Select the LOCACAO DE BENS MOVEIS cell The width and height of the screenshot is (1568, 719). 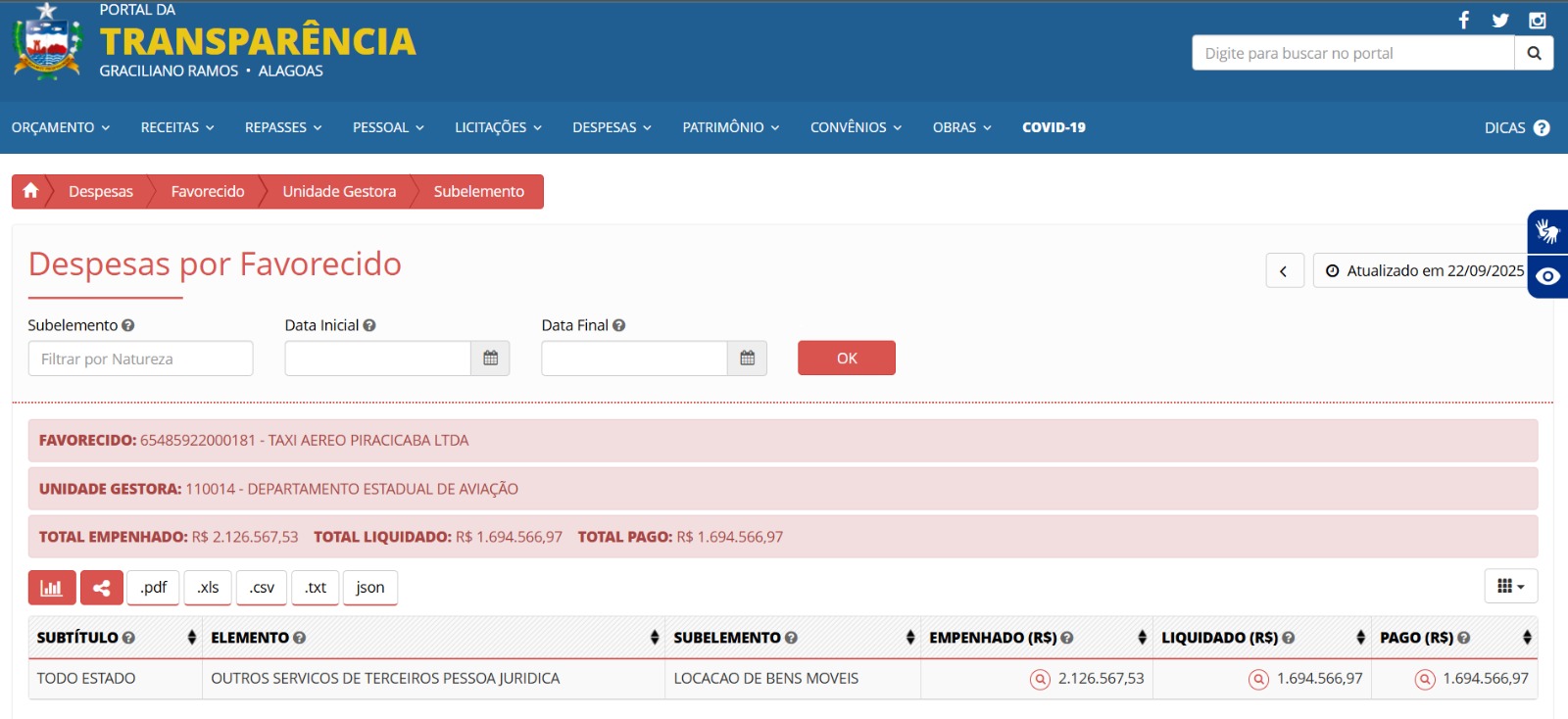[792, 679]
